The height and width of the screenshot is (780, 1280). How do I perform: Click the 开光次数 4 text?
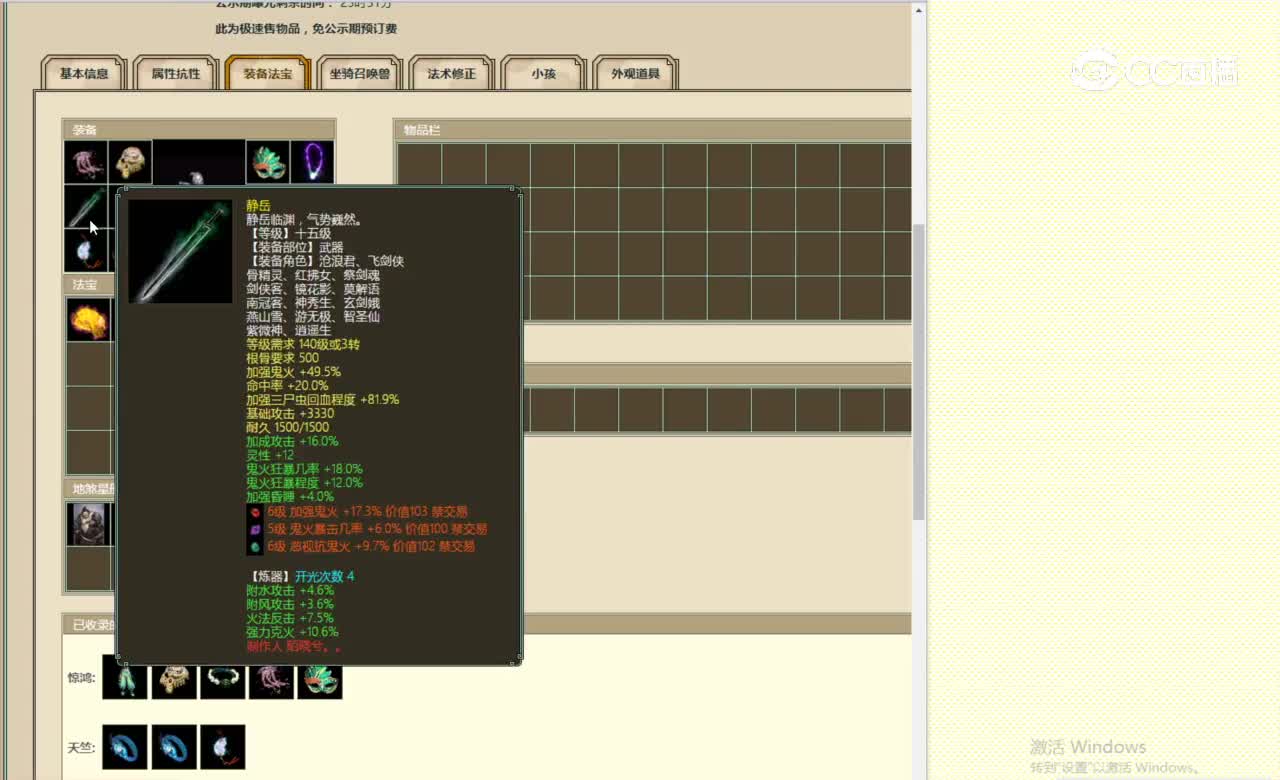[x=324, y=577]
